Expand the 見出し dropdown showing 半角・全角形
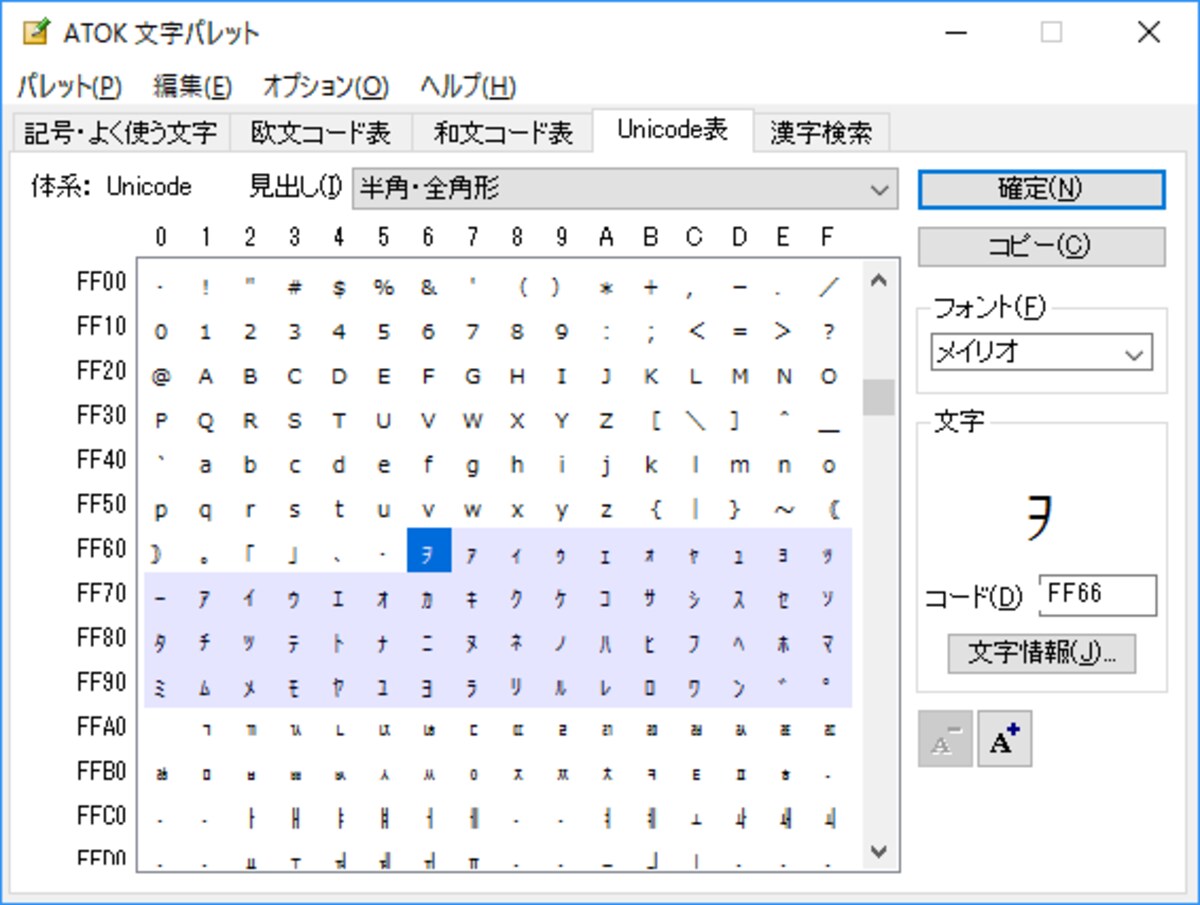 tap(625, 188)
